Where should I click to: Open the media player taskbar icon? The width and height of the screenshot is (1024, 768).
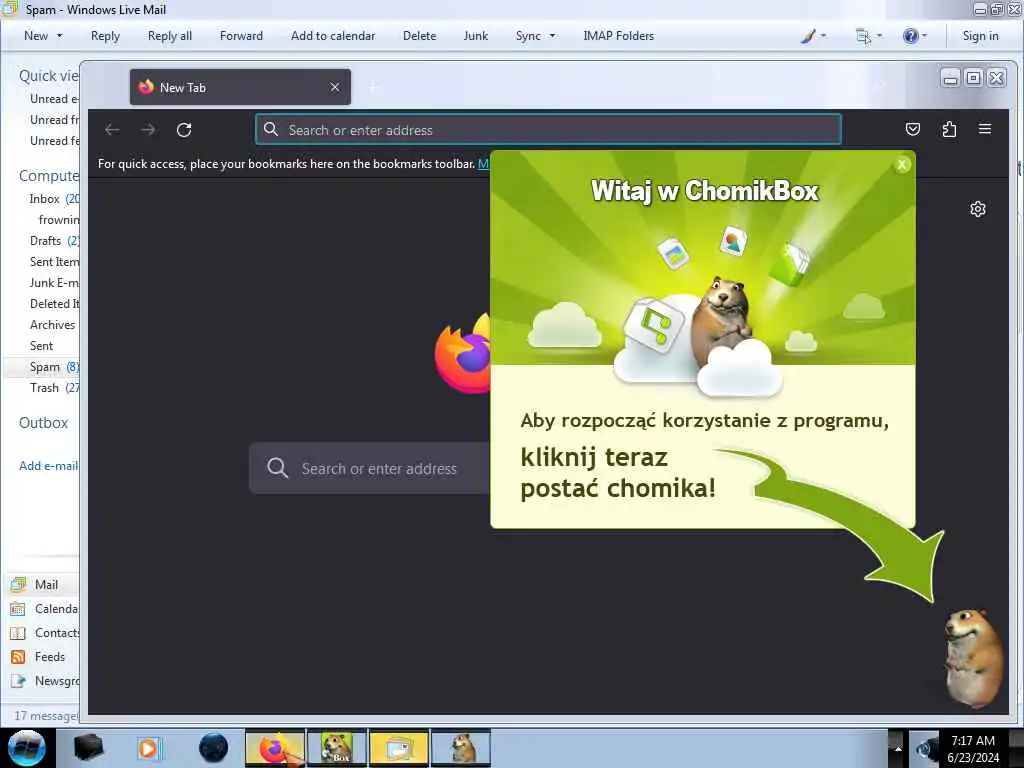[x=149, y=748]
